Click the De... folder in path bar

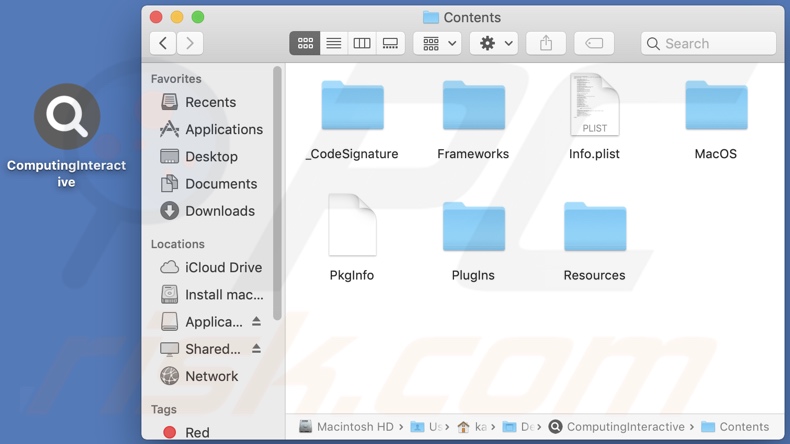pyautogui.click(x=518, y=427)
